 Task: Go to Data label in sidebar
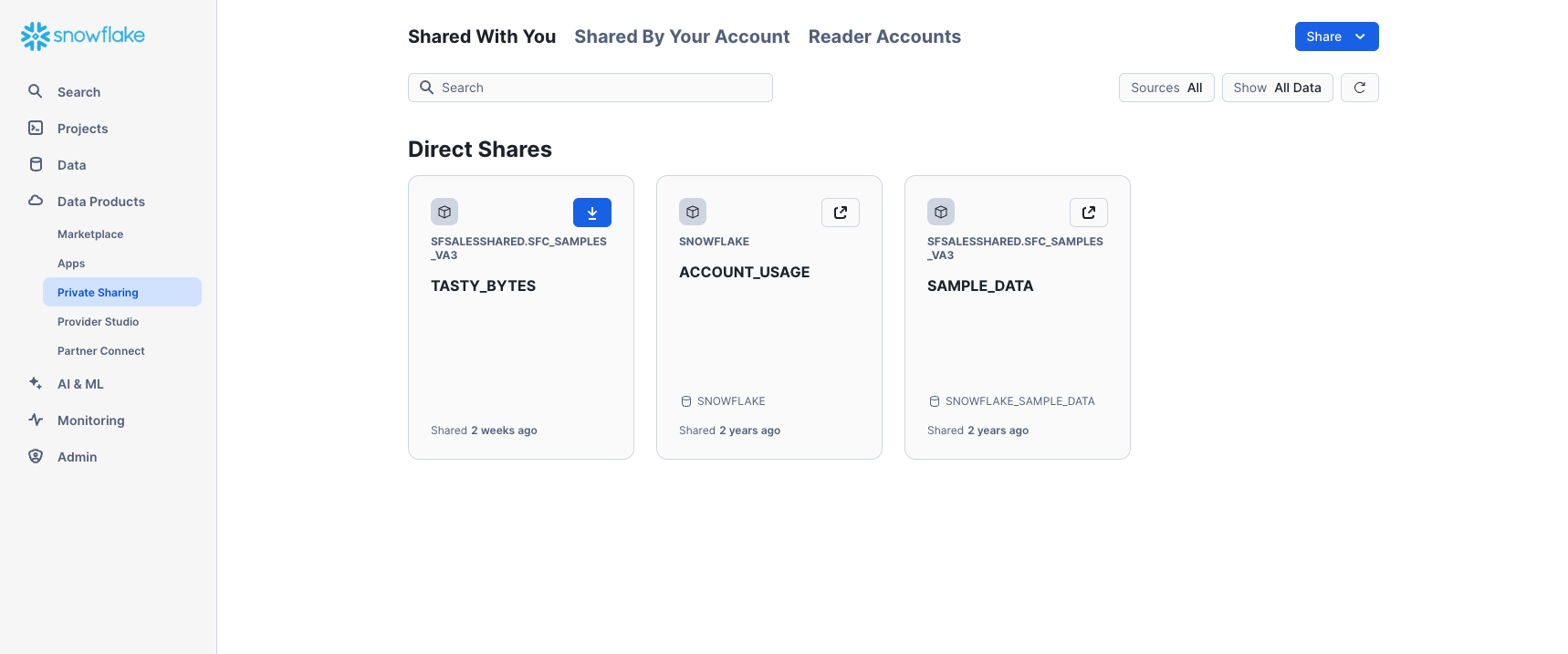pyautogui.click(x=72, y=165)
